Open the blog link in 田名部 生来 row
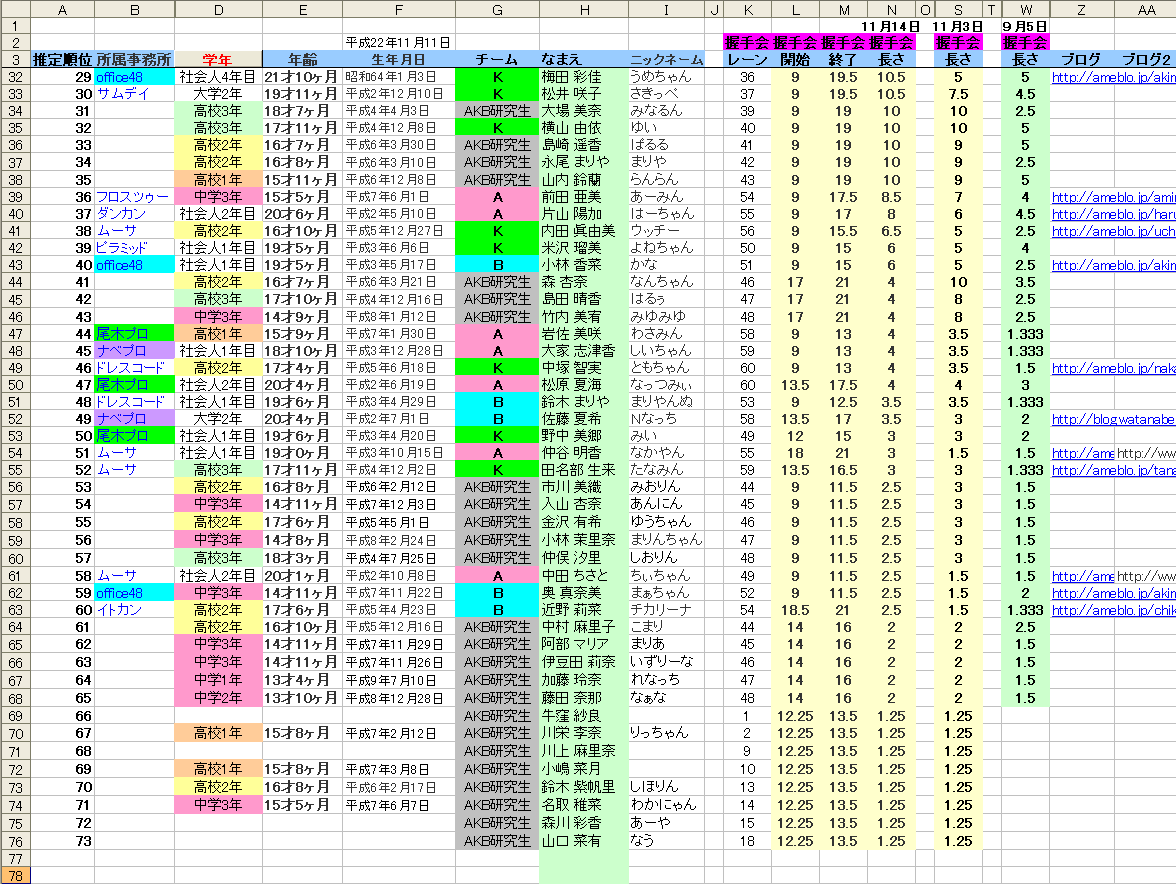The width and height of the screenshot is (1176, 884). click(1113, 470)
